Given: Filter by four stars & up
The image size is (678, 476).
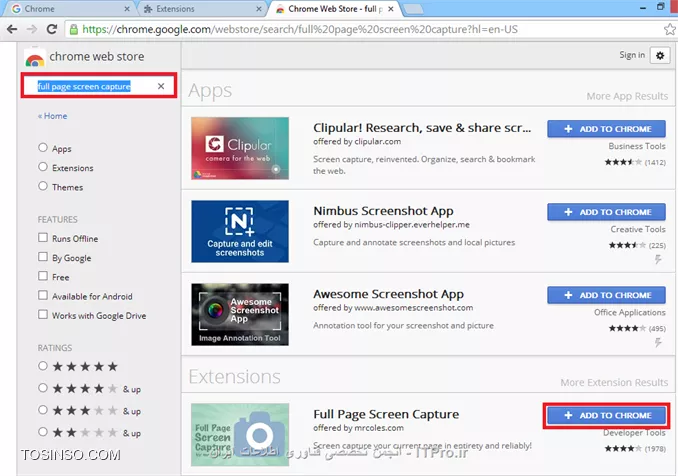Looking at the screenshot, I should click(42, 387).
